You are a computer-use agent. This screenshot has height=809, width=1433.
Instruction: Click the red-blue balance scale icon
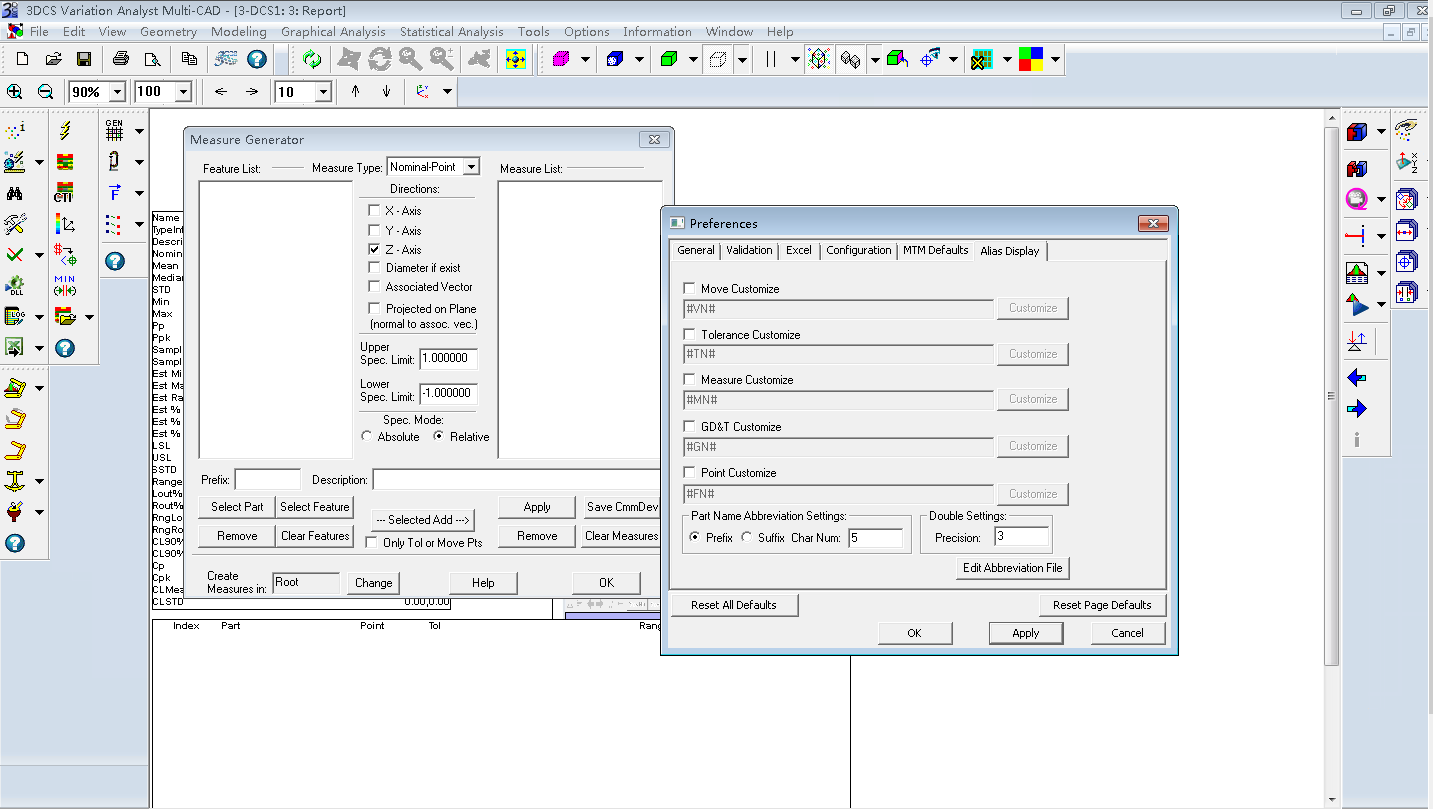[1357, 342]
